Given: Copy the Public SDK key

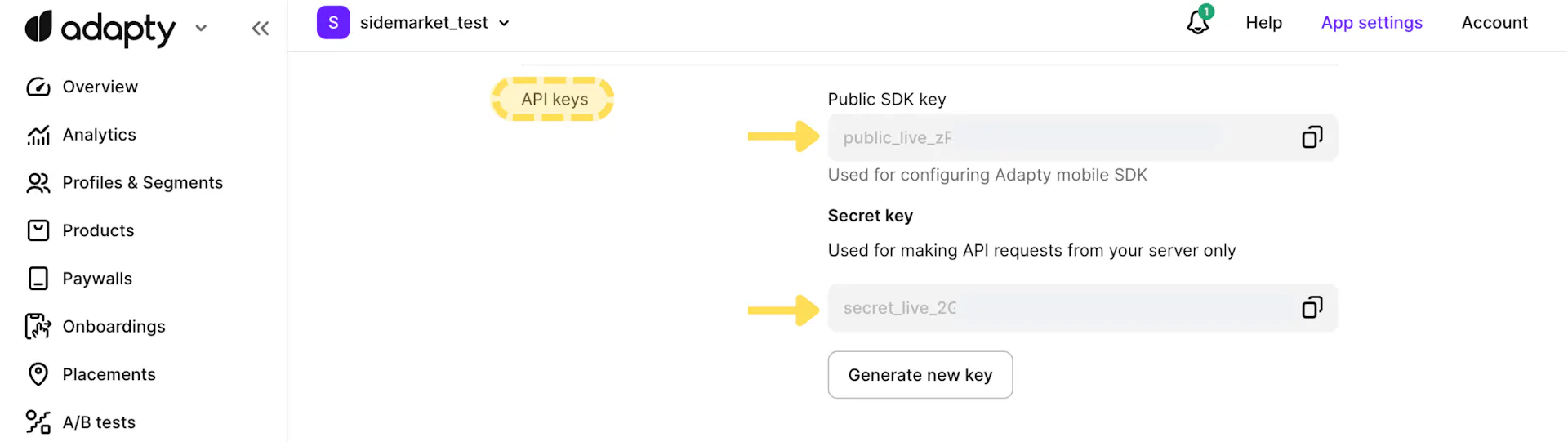Looking at the screenshot, I should click(x=1312, y=137).
